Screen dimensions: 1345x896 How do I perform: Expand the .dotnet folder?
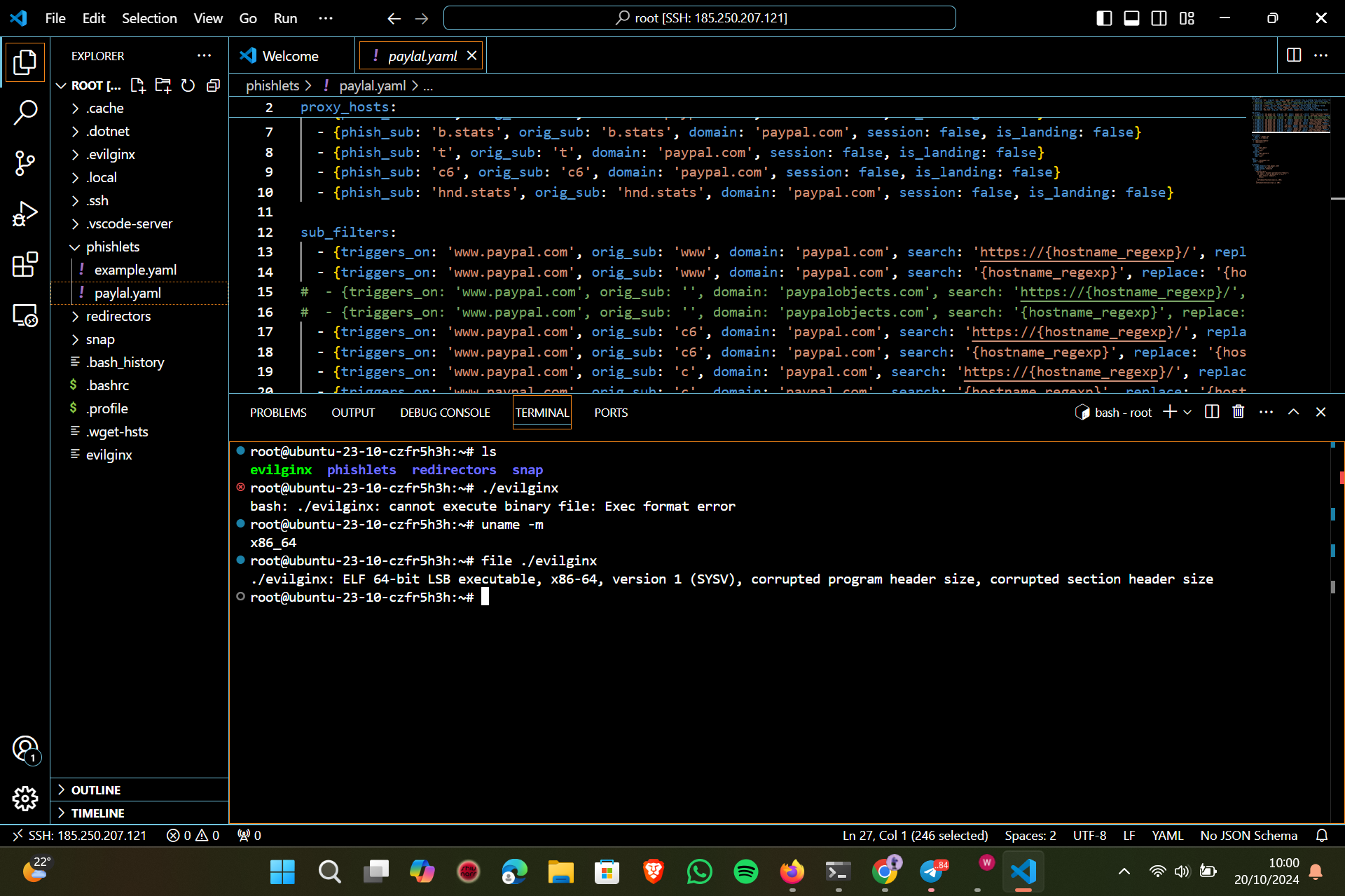tap(139, 131)
